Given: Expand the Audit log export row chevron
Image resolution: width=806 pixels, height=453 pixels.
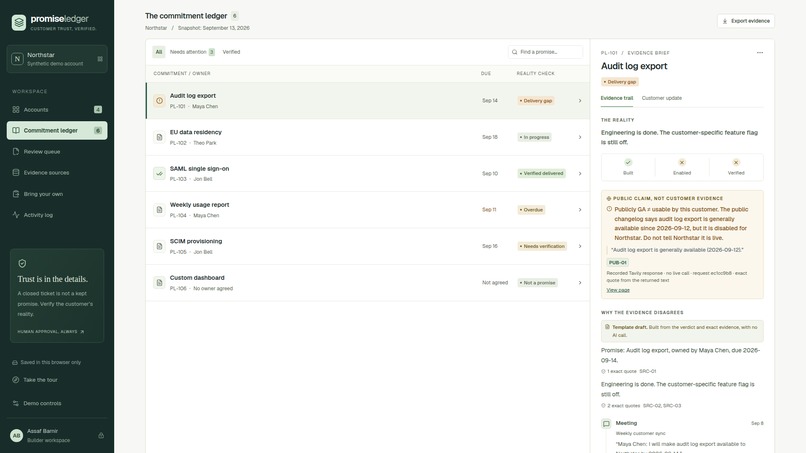Looking at the screenshot, I should pos(580,101).
